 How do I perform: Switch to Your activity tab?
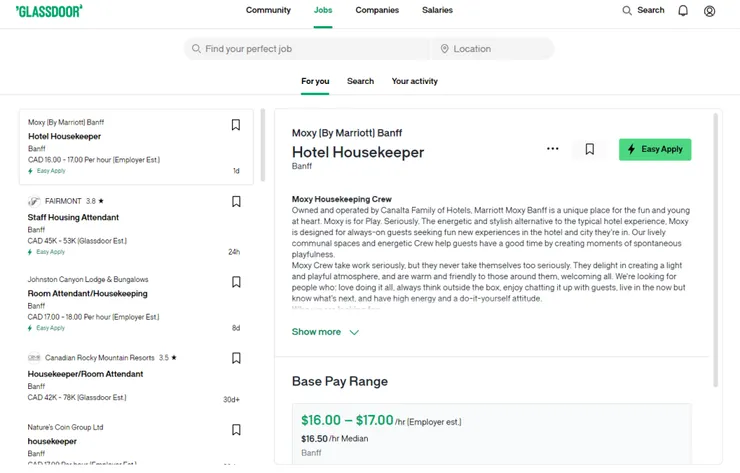(414, 81)
